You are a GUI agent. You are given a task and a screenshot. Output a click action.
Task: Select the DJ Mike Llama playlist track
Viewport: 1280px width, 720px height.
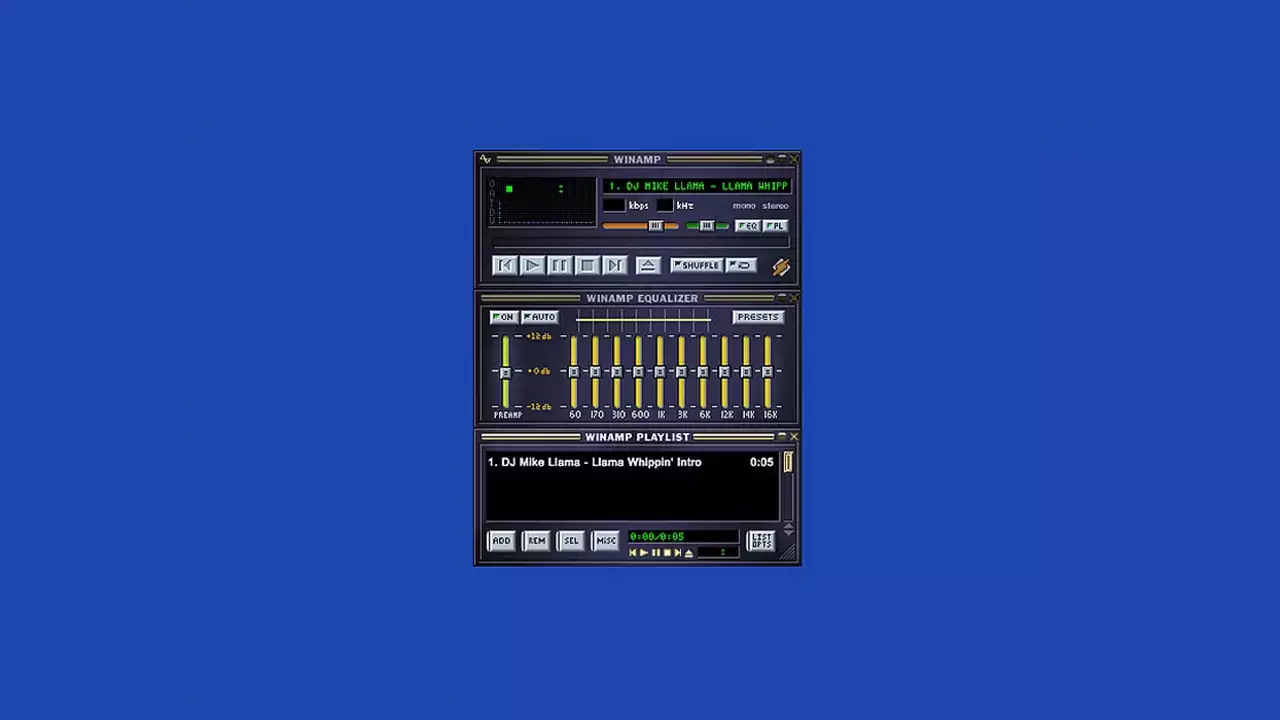point(631,462)
